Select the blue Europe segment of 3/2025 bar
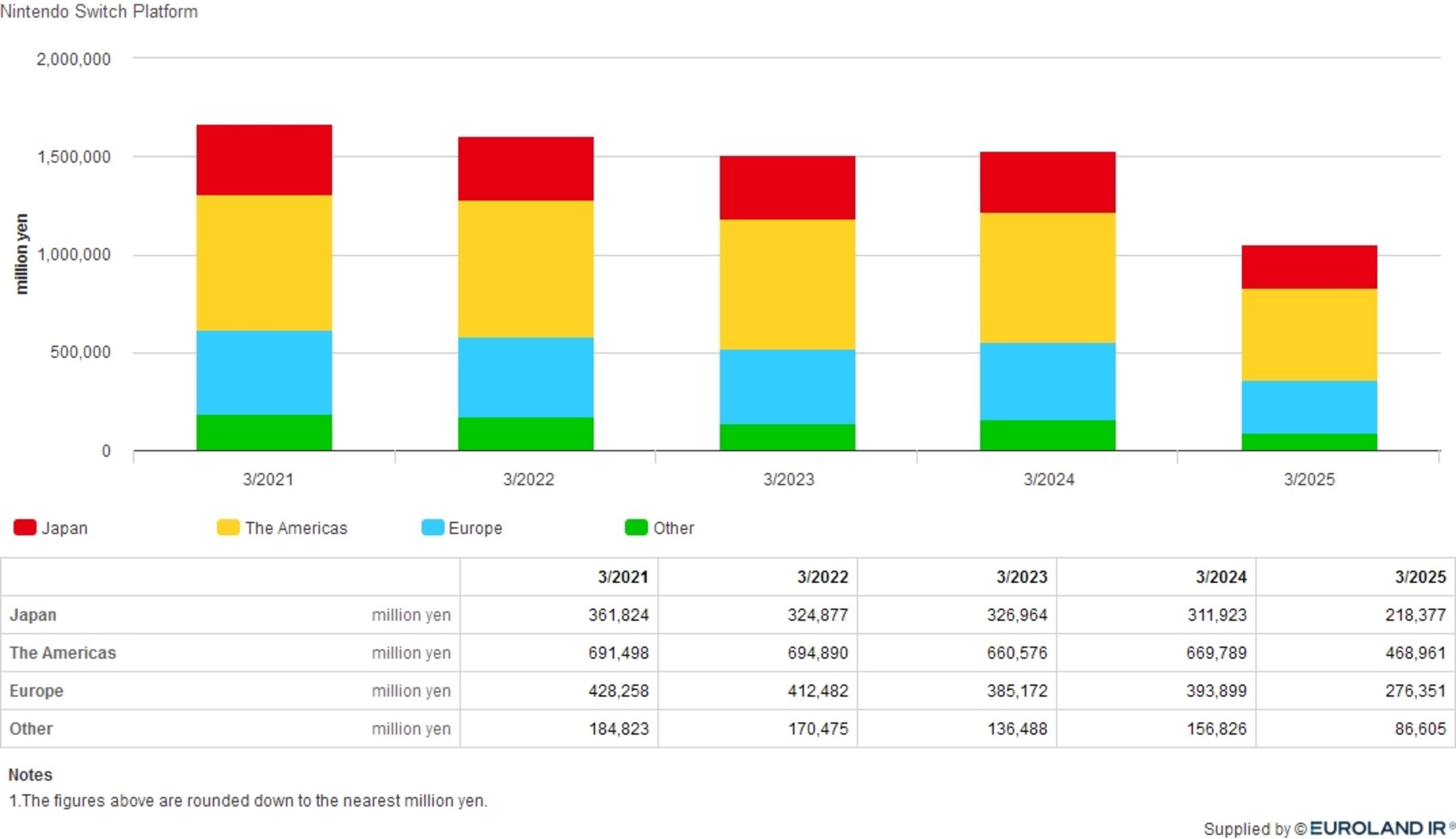This screenshot has width=1456, height=839. coord(1310,407)
